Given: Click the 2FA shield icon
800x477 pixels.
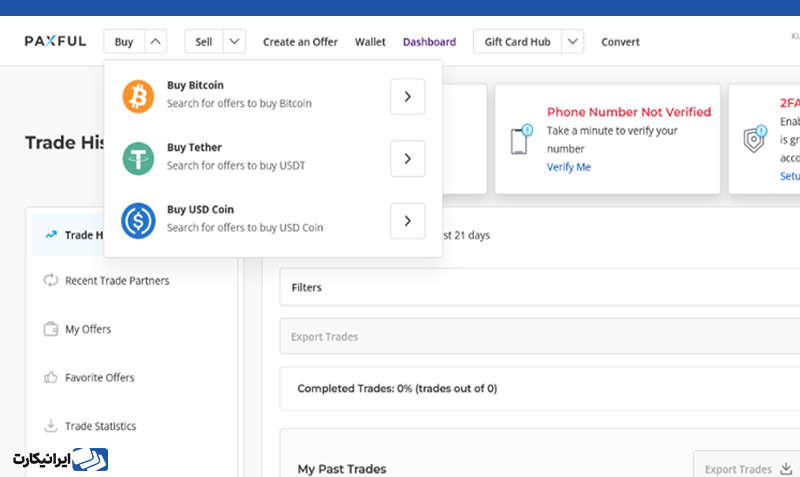Looking at the screenshot, I should [755, 139].
